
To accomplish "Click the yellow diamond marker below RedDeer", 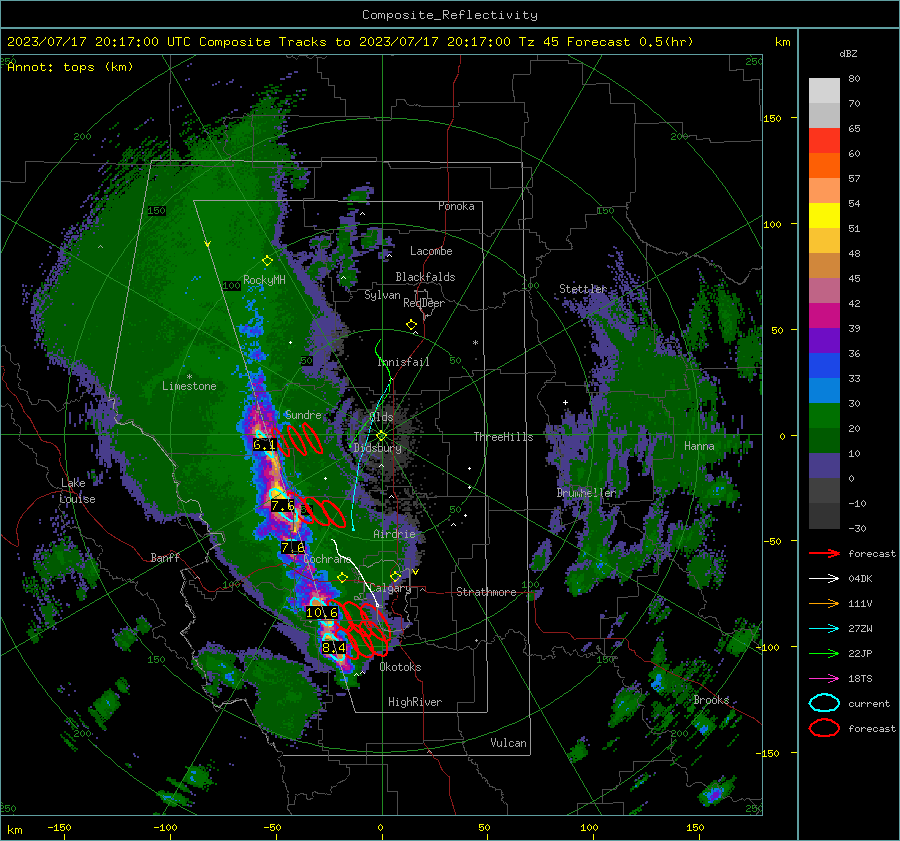I will pos(411,325).
